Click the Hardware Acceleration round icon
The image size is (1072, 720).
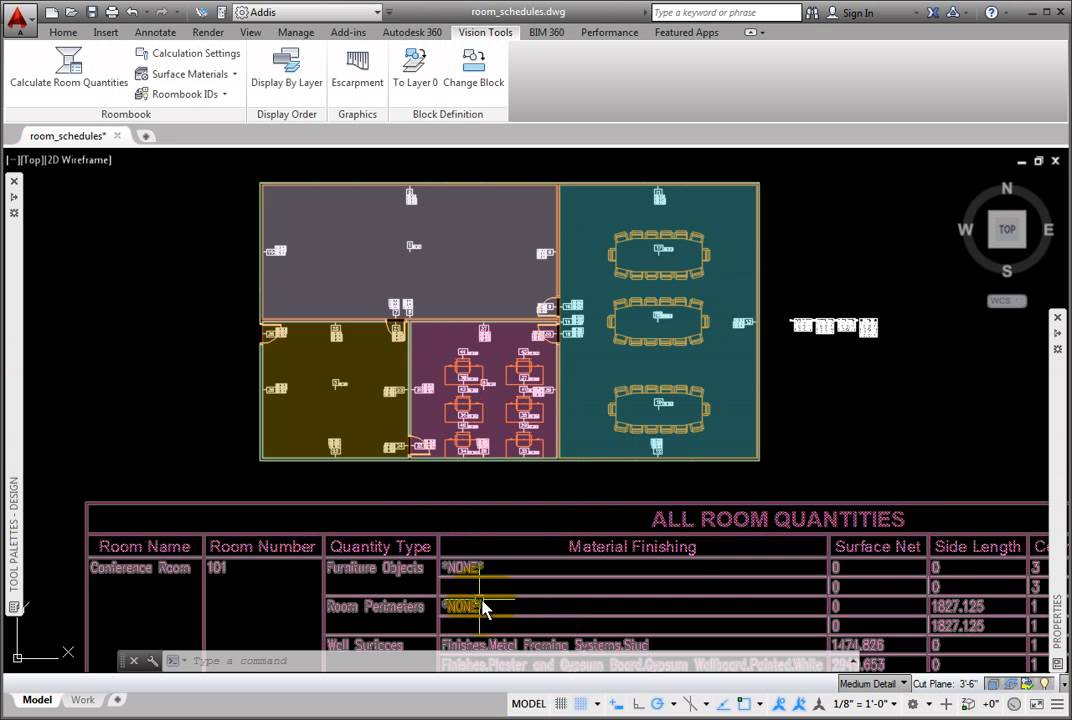(1015, 704)
